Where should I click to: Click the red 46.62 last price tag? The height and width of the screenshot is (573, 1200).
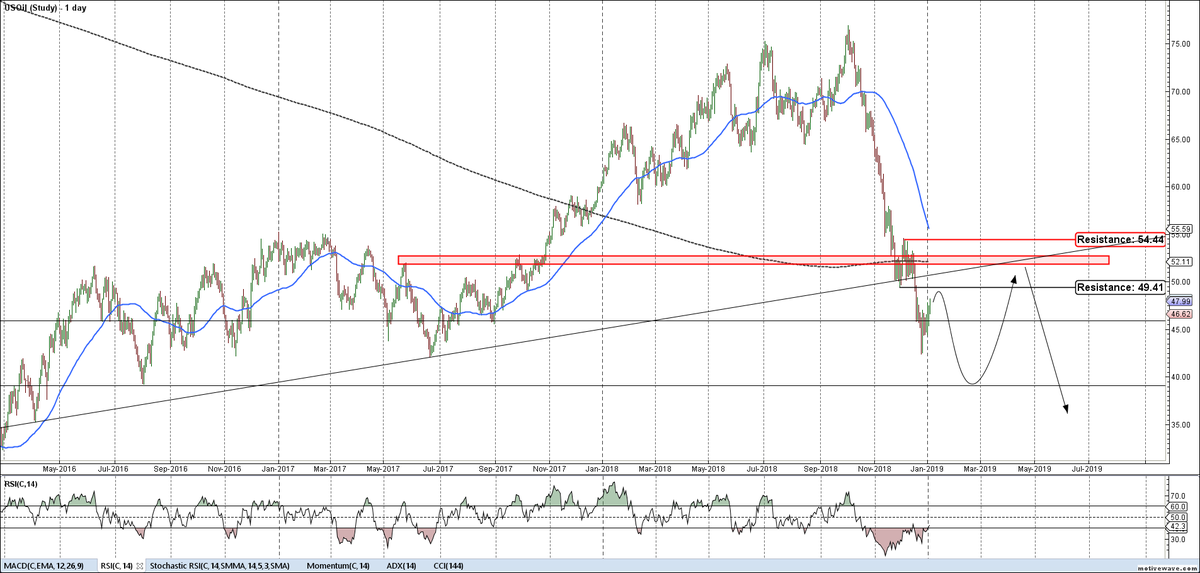pyautogui.click(x=1179, y=313)
